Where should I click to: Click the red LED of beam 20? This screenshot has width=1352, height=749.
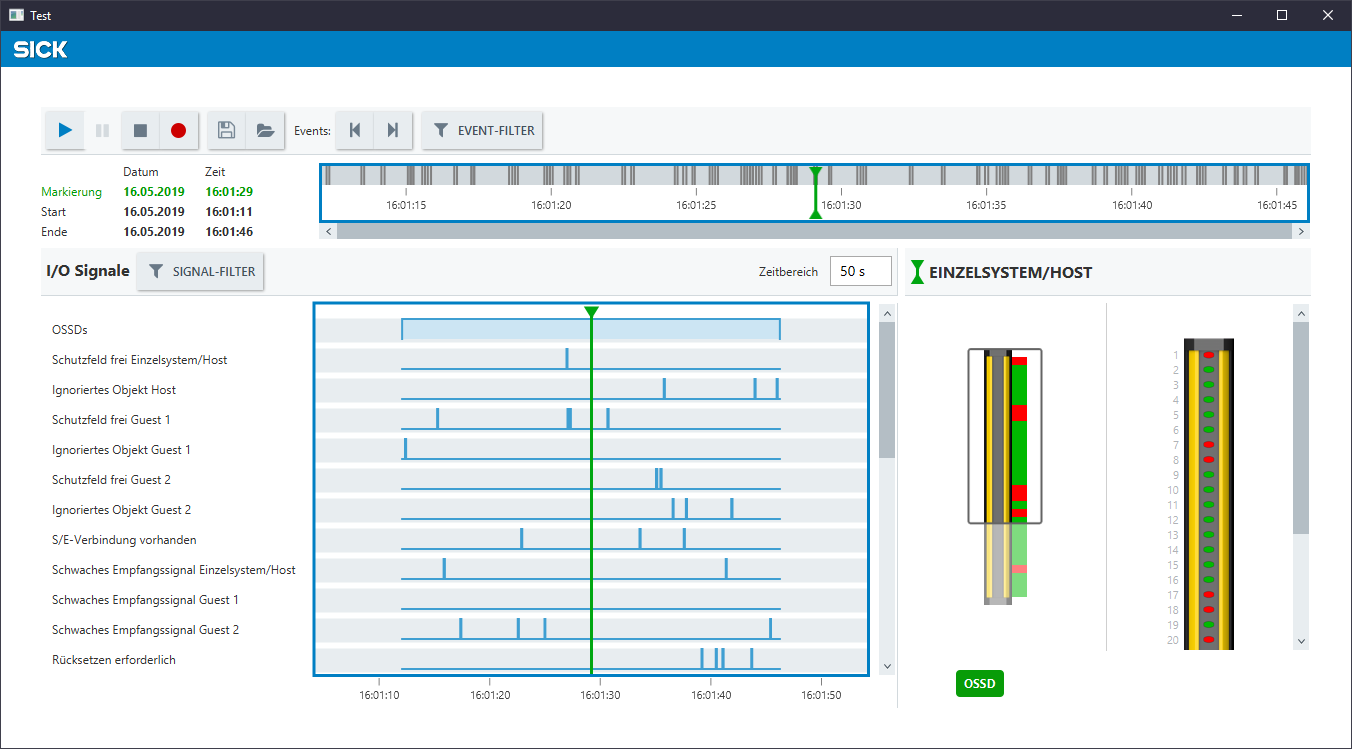[1208, 640]
